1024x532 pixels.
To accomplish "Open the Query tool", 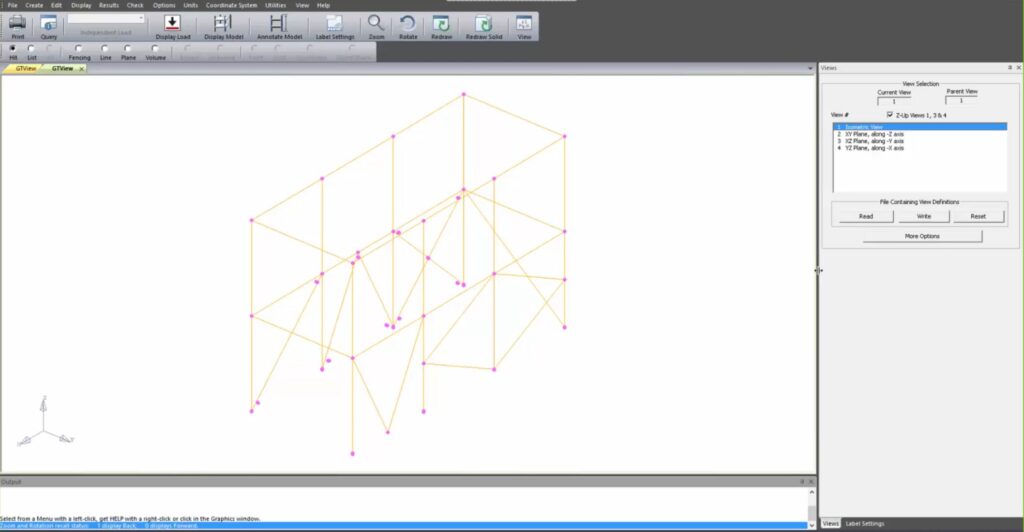I will (x=48, y=25).
